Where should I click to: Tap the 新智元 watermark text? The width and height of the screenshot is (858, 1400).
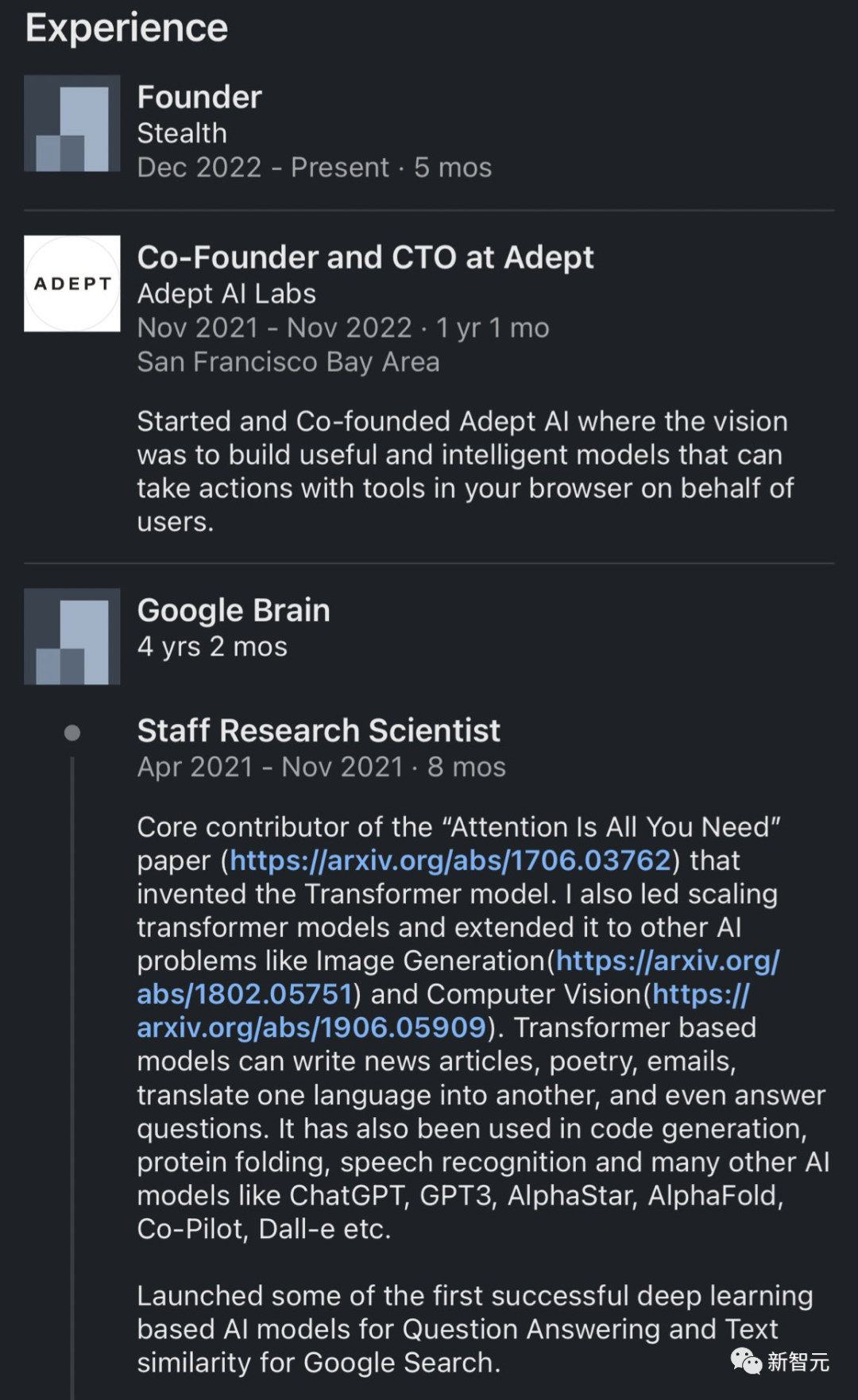coord(798,1362)
